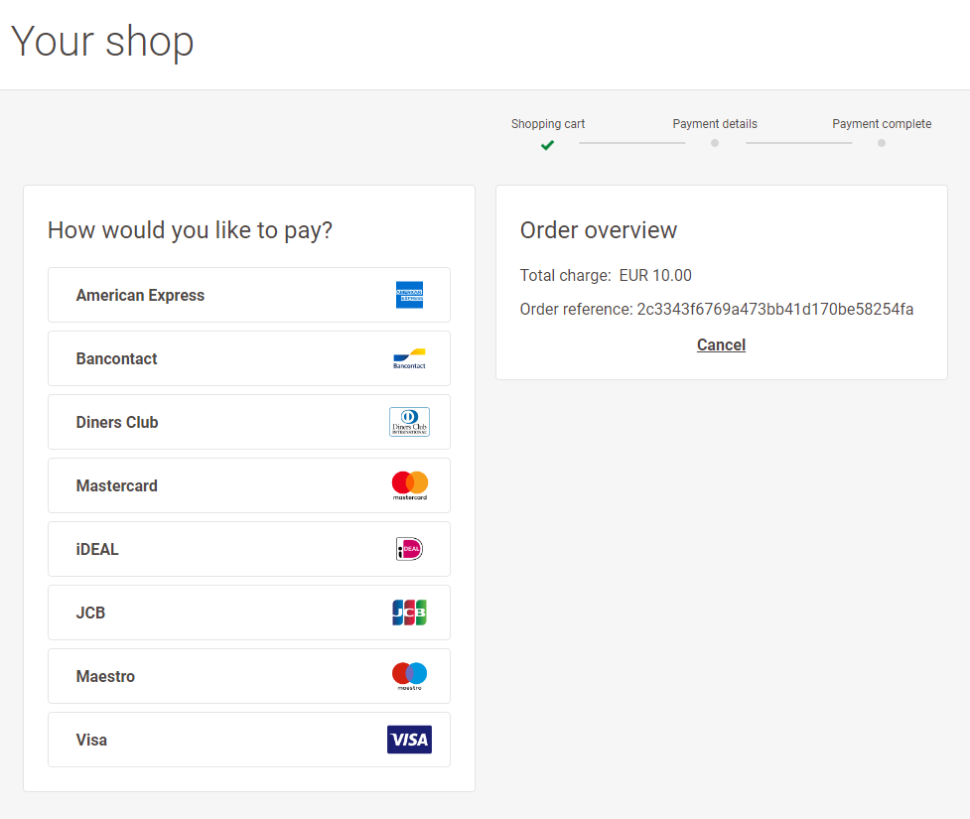
Task: Pay with Diners Club text label
Action: pos(117,422)
